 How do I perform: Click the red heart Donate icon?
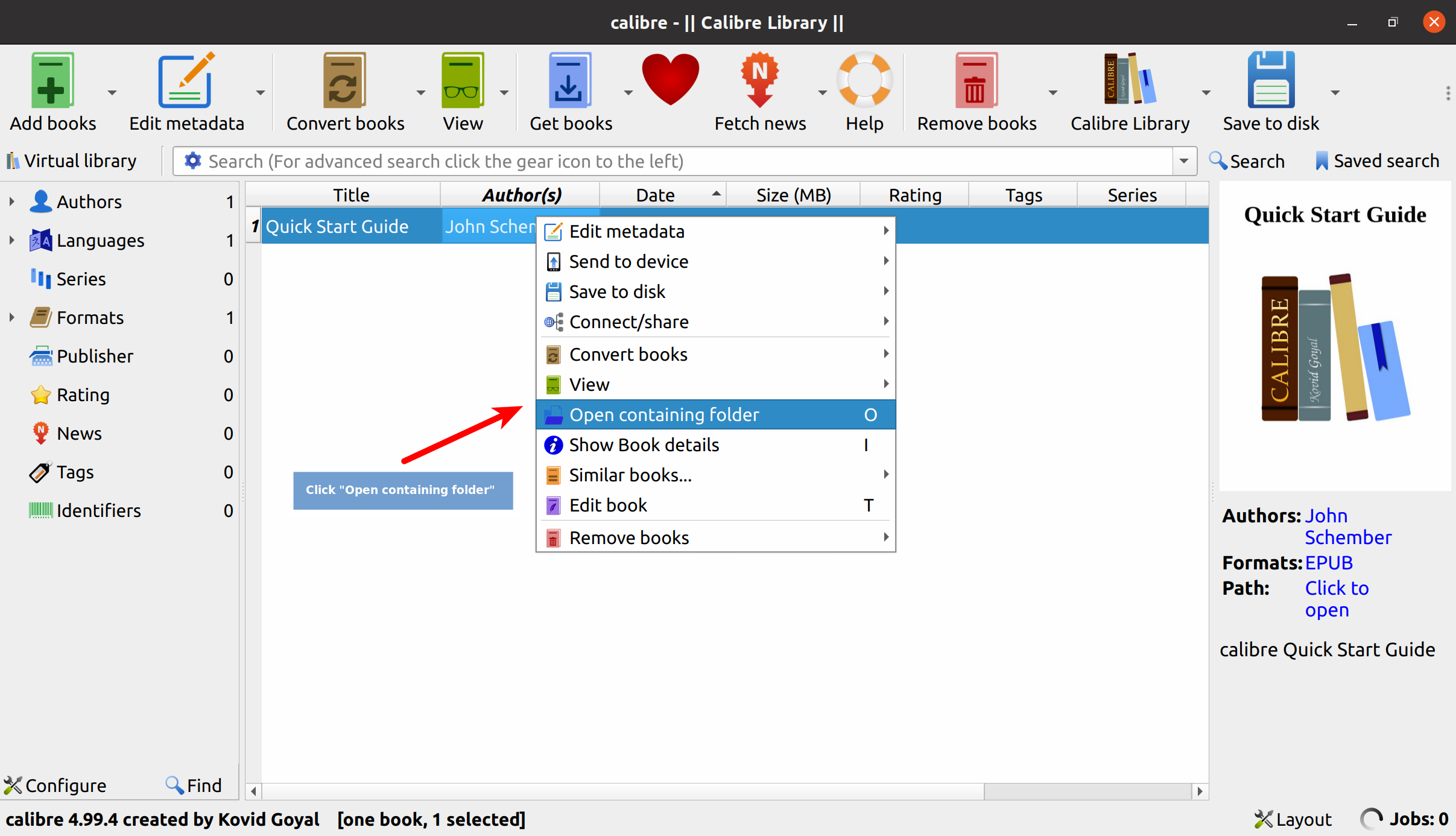pos(670,80)
